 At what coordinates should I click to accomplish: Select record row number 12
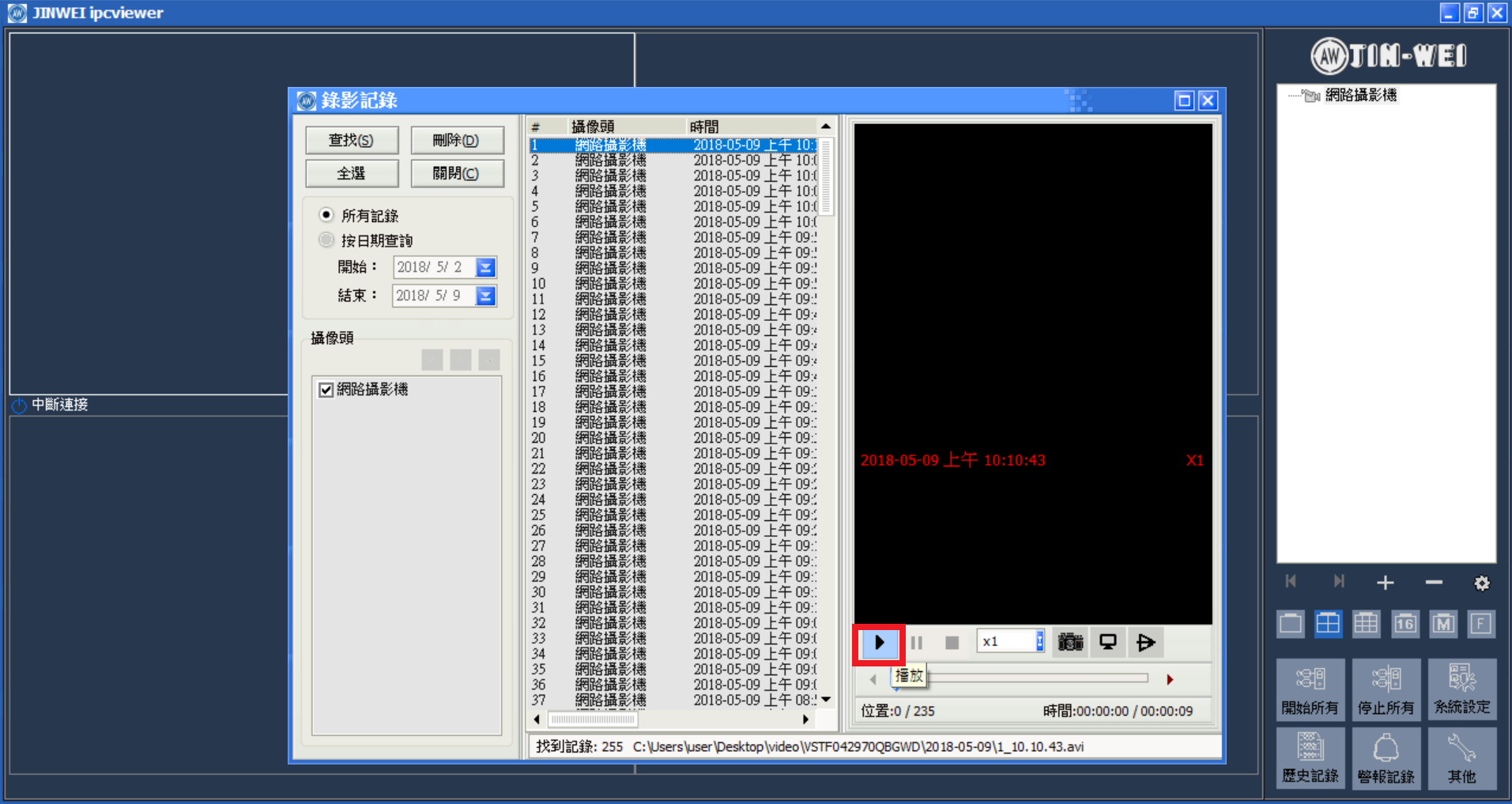[673, 315]
